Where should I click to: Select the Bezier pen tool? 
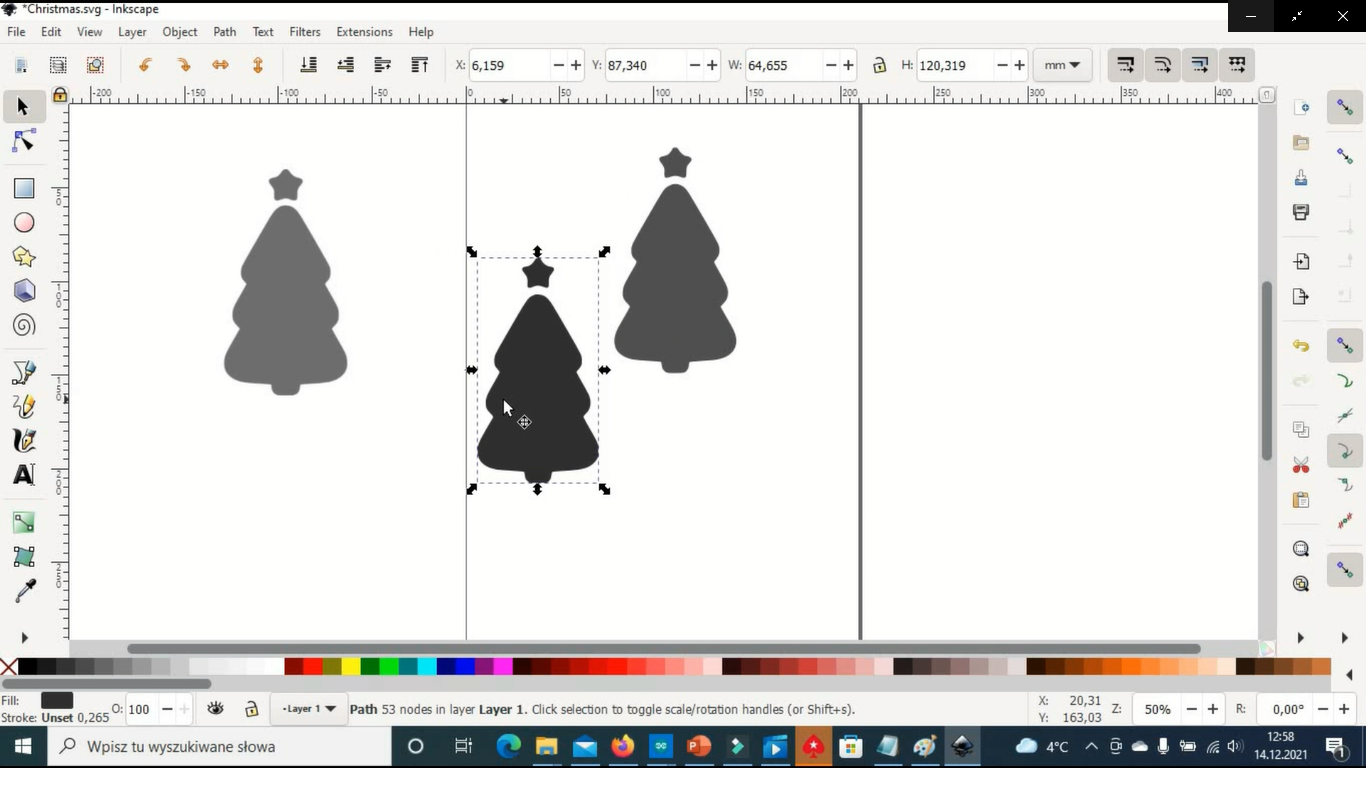pyautogui.click(x=23, y=372)
